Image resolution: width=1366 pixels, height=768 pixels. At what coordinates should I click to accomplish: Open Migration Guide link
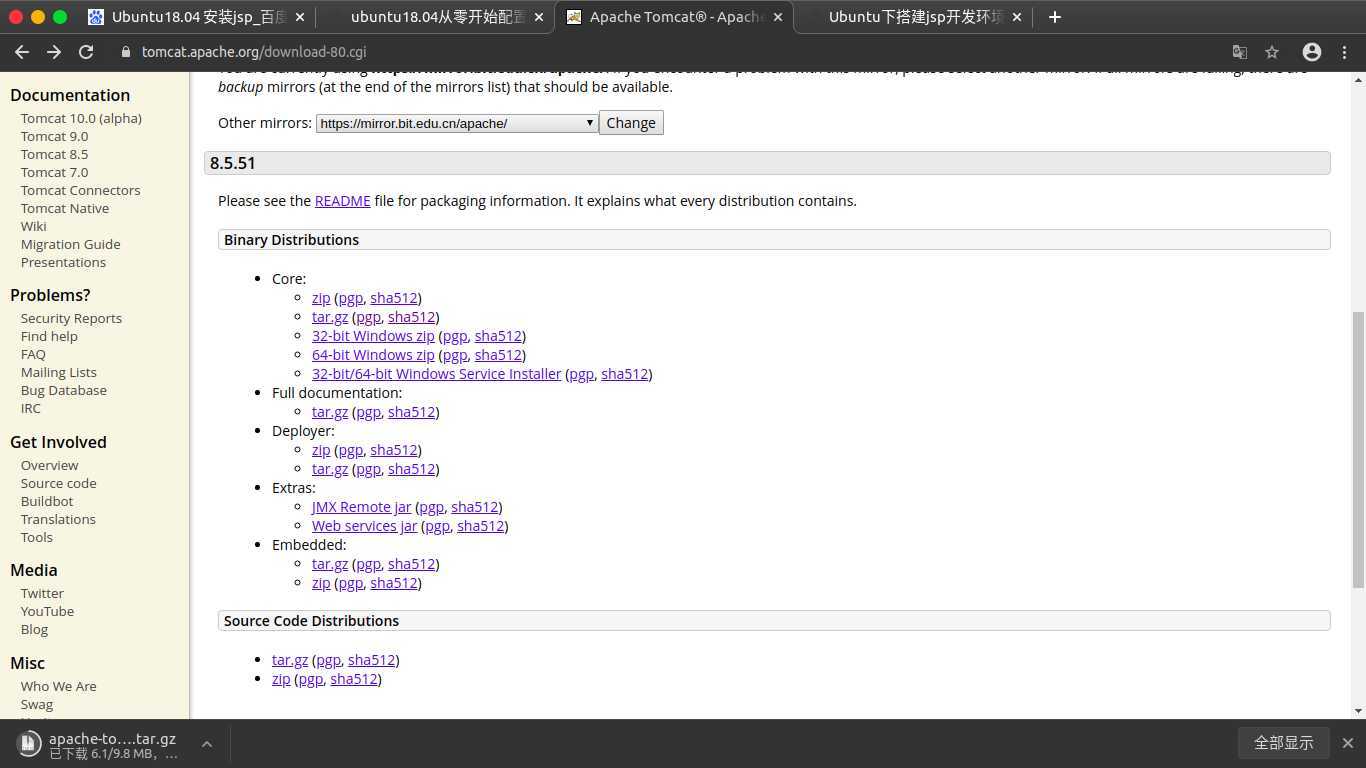(70, 244)
